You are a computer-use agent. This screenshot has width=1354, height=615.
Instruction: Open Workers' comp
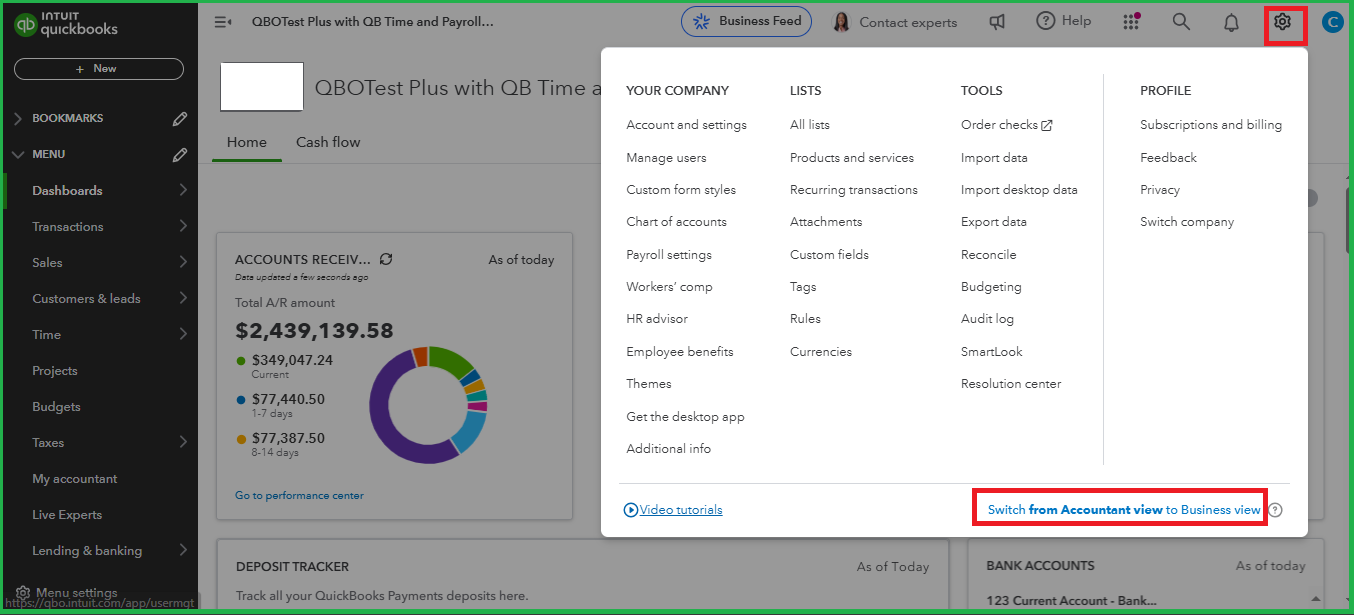pos(670,287)
